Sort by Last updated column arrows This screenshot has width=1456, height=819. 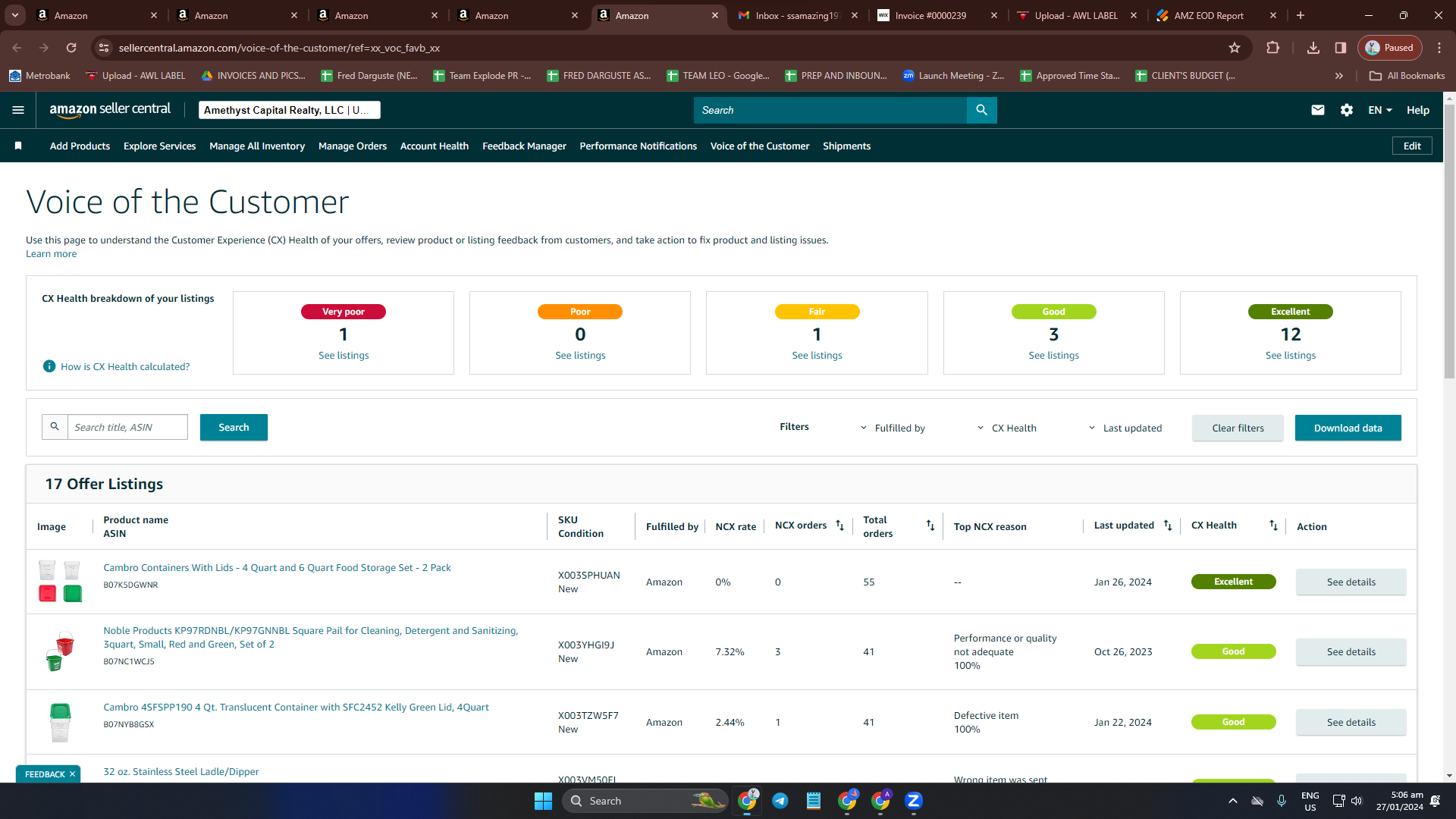1168,526
